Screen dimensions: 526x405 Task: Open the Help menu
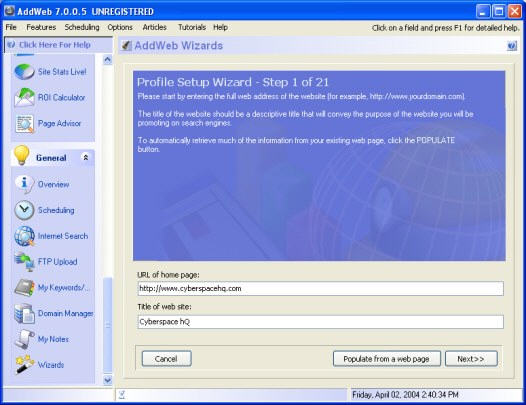(220, 27)
